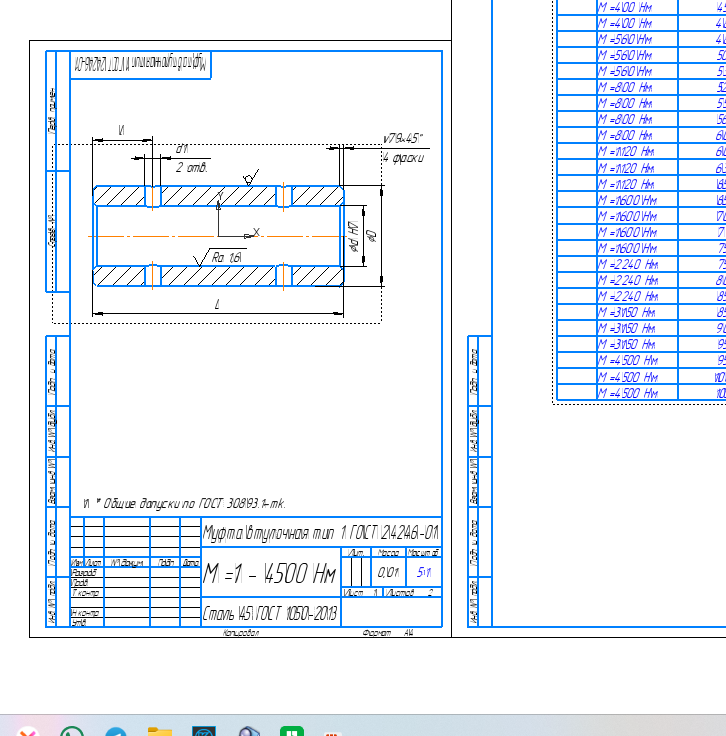
Task: Click the leftmost colorful taskbar icon
Action: 27,732
